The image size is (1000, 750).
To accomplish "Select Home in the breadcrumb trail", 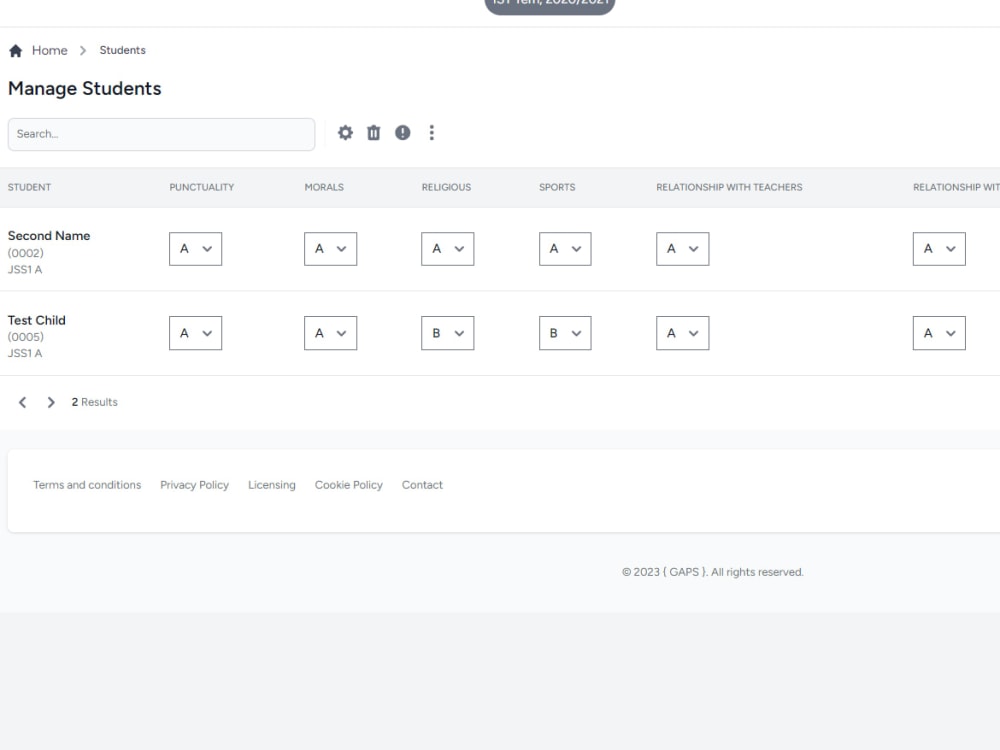I will pos(50,50).
